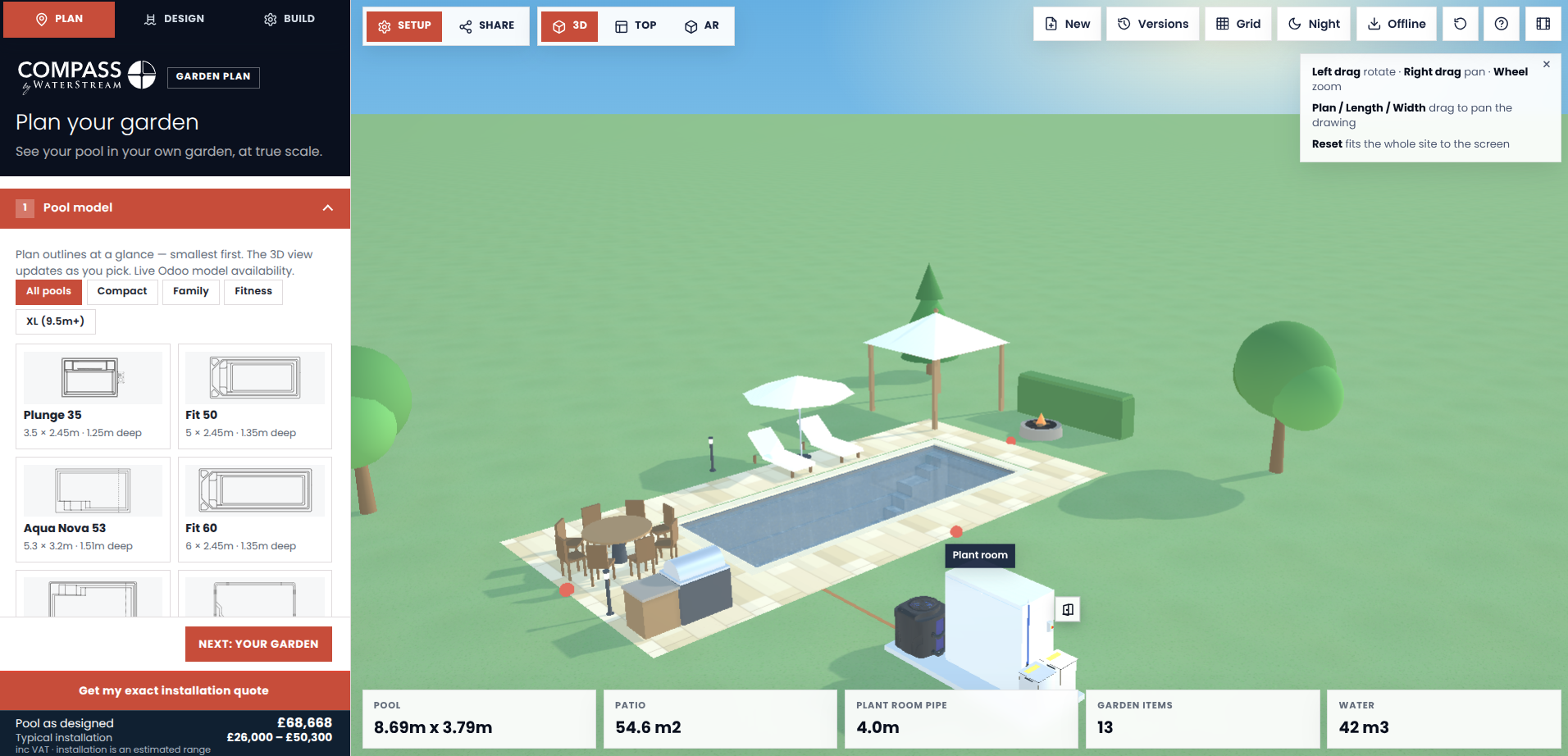
Task: Click the Plant Room Pipe card
Action: (x=961, y=719)
